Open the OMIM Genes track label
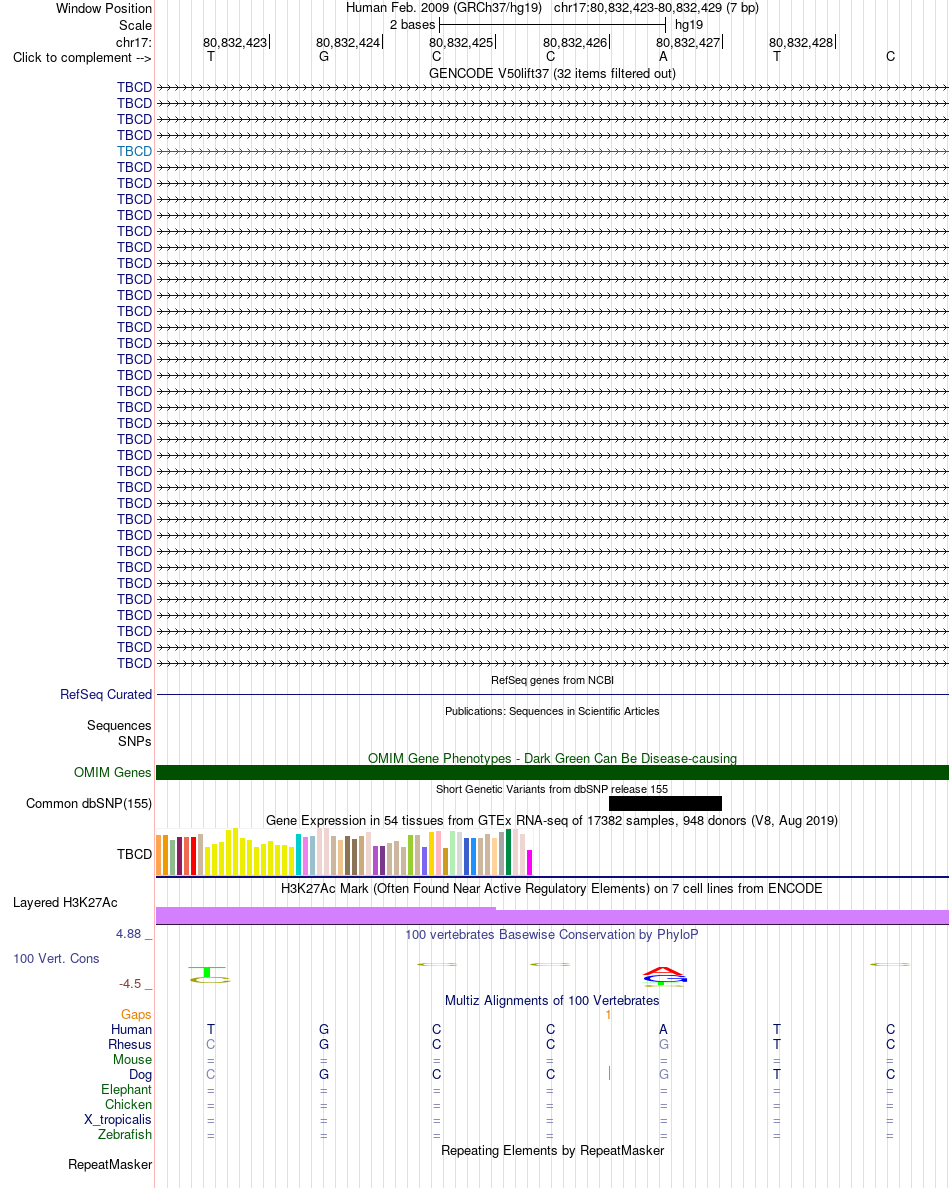Viewport: 950px width, 1188px height. pos(113,773)
